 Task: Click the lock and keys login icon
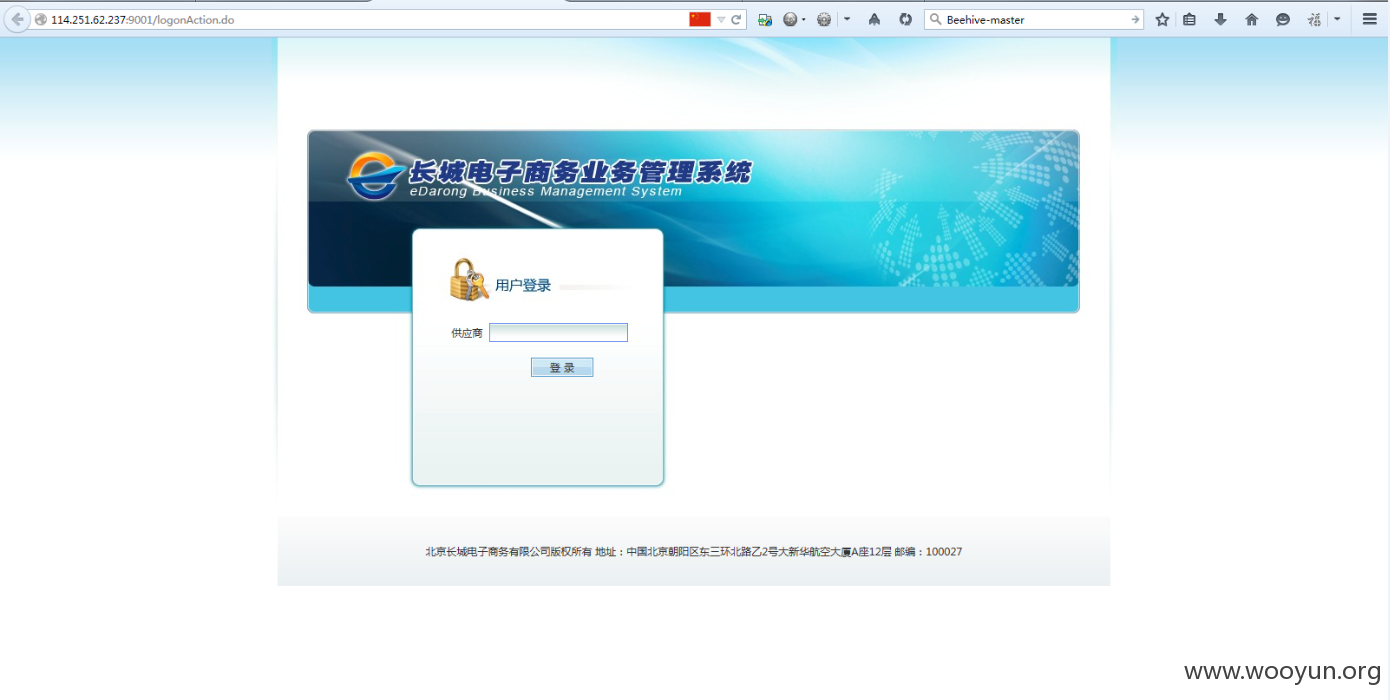pos(469,280)
